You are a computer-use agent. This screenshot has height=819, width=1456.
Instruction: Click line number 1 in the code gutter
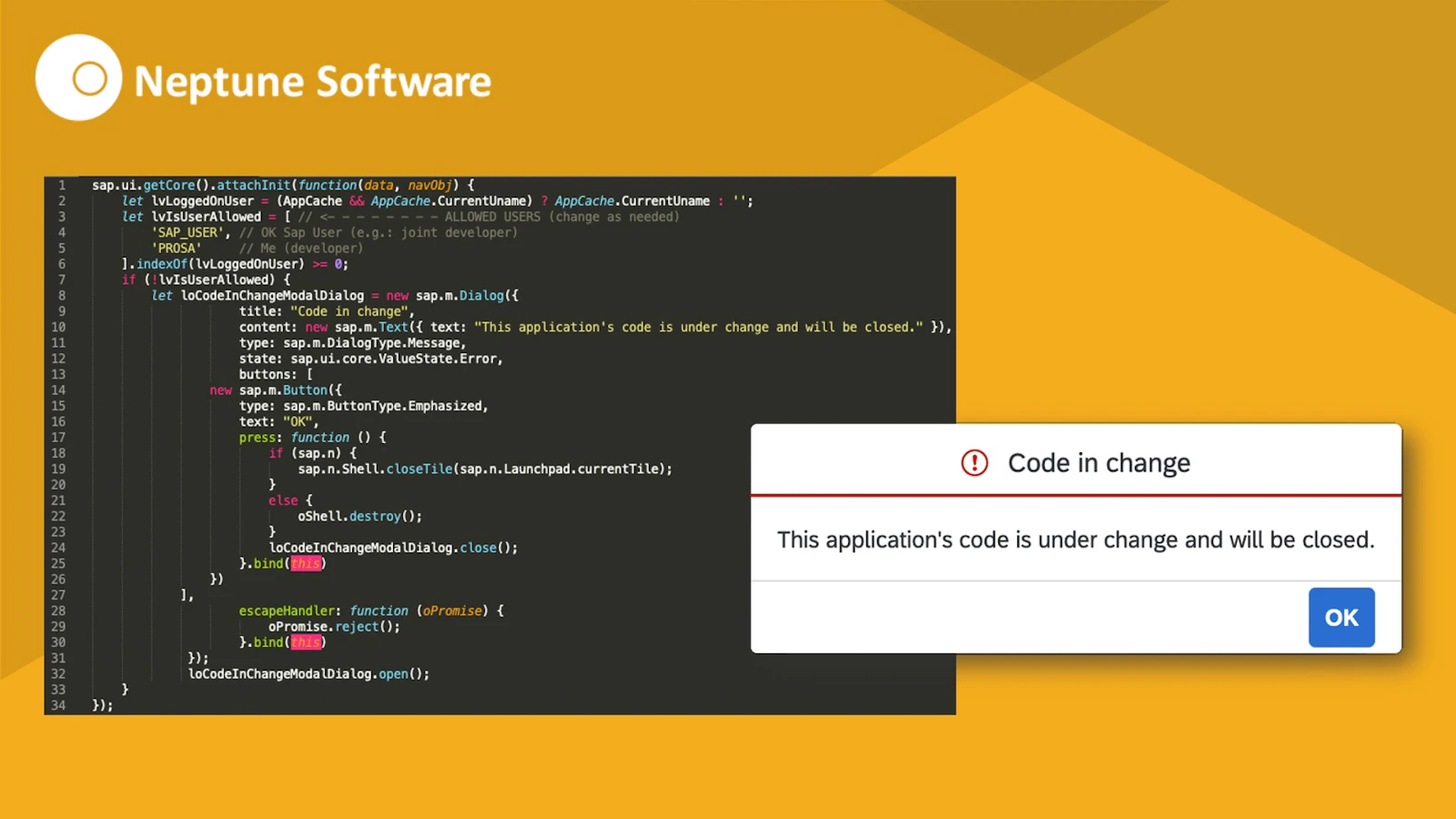(62, 185)
